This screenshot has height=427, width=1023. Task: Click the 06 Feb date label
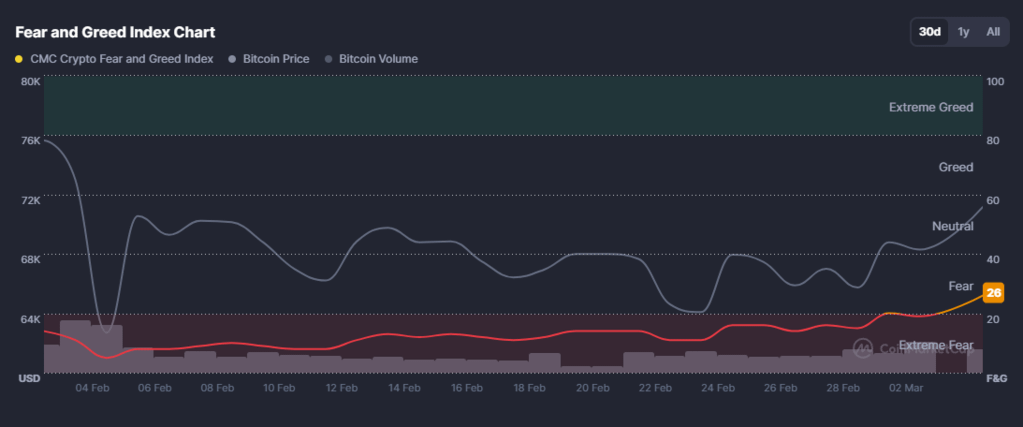pos(155,388)
